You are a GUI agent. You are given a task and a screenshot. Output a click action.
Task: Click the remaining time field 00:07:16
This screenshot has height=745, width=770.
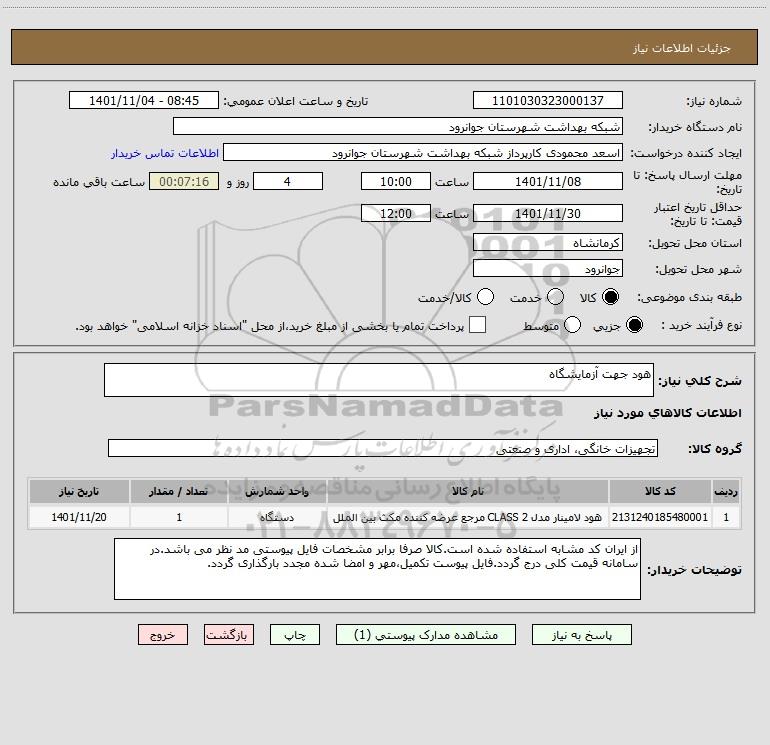[184, 181]
